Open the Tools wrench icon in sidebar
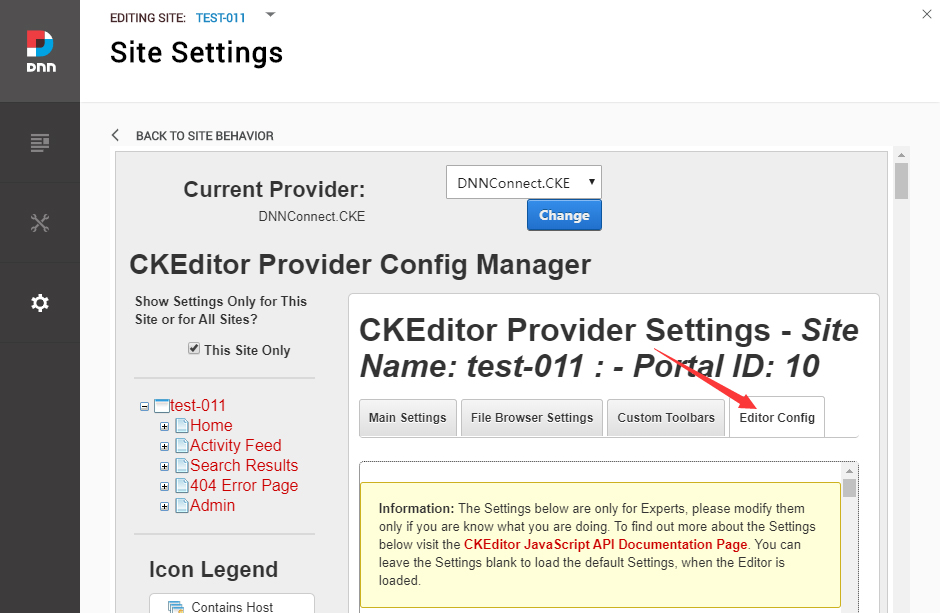The height and width of the screenshot is (613, 940). click(x=40, y=223)
